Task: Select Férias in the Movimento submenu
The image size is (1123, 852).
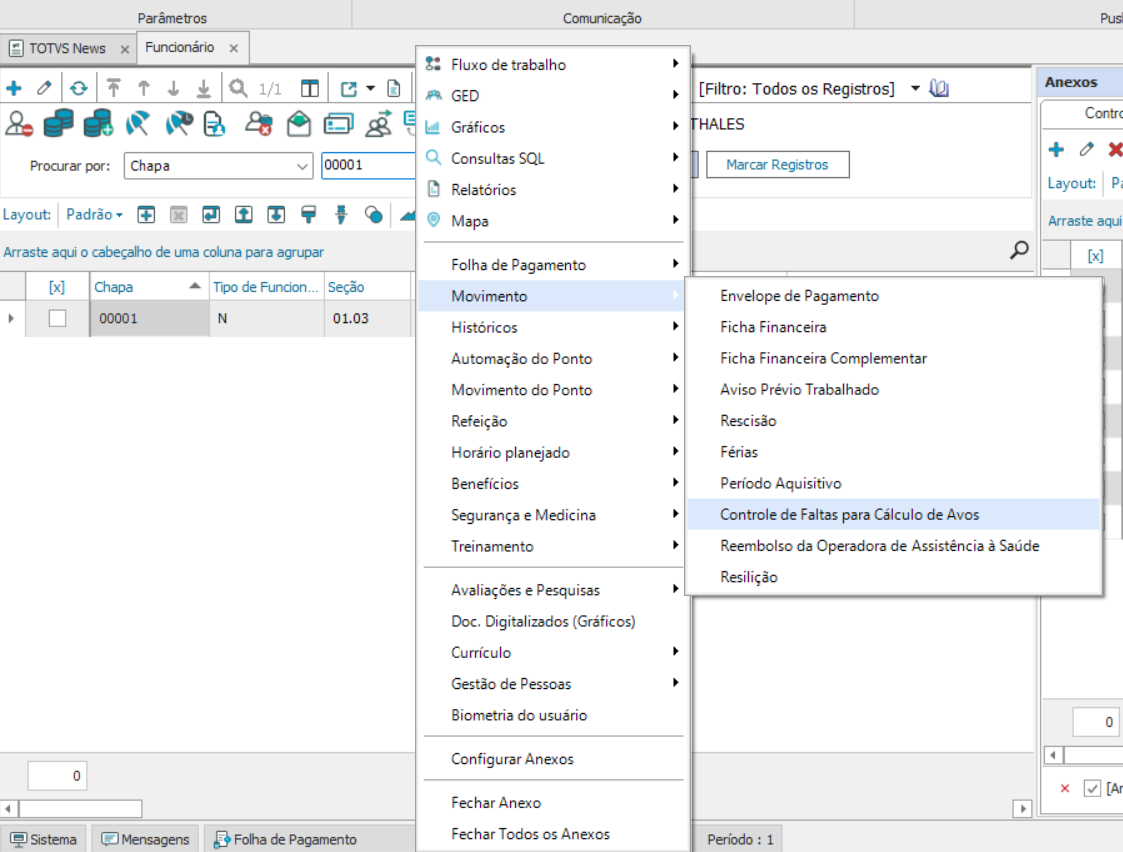Action: click(893, 452)
